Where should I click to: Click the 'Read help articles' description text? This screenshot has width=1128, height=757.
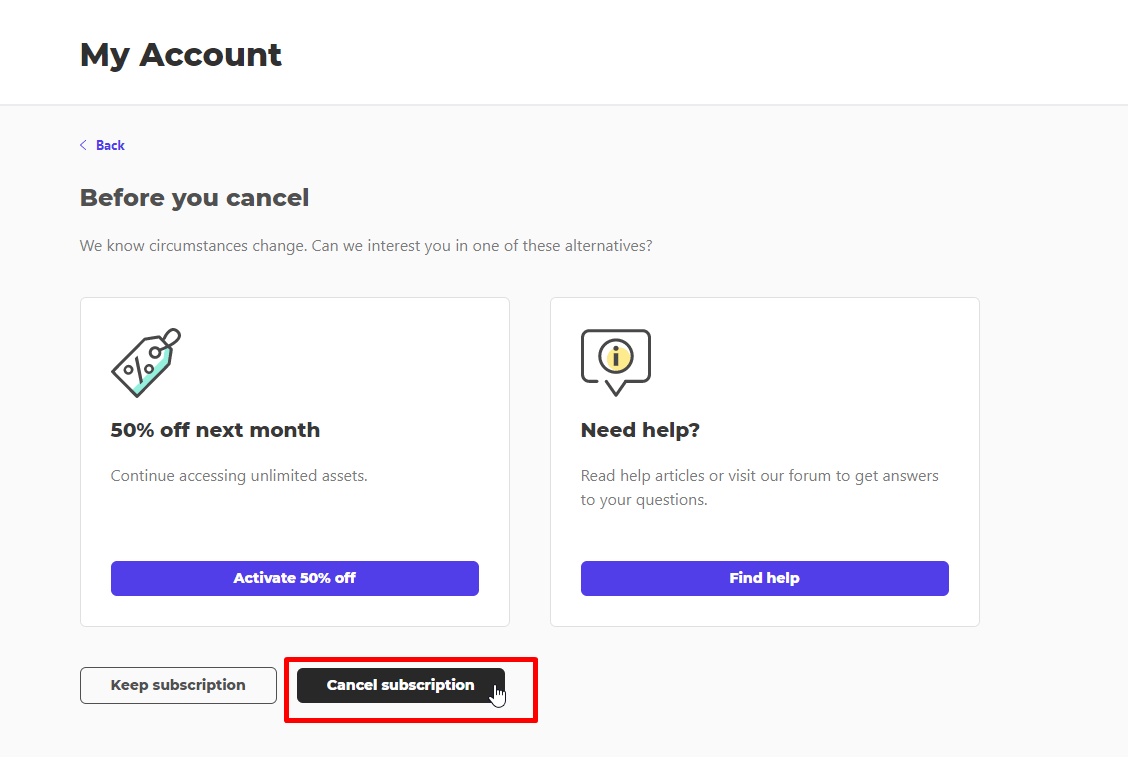pos(759,487)
